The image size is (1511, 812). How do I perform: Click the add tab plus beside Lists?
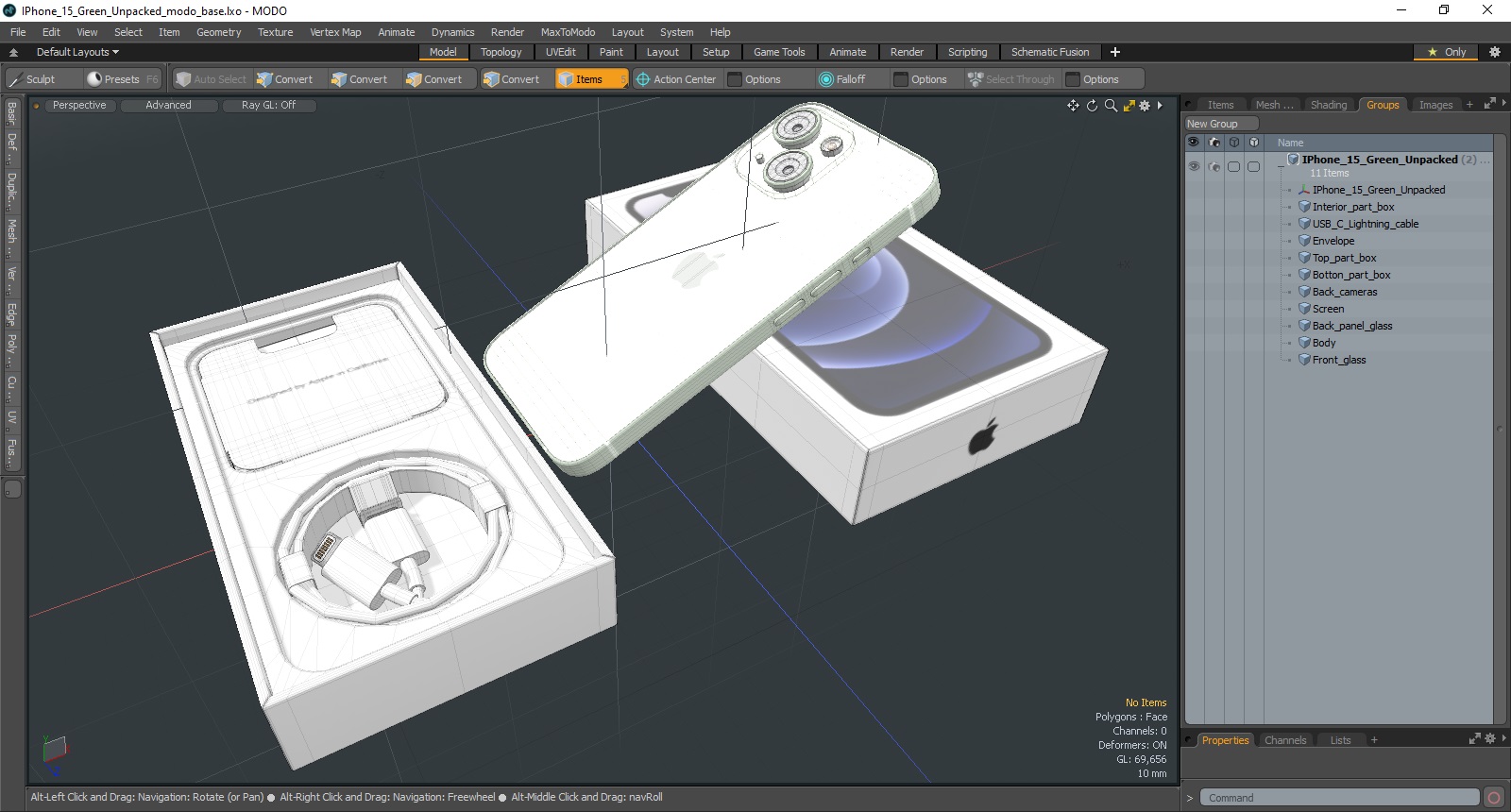pyautogui.click(x=1374, y=740)
